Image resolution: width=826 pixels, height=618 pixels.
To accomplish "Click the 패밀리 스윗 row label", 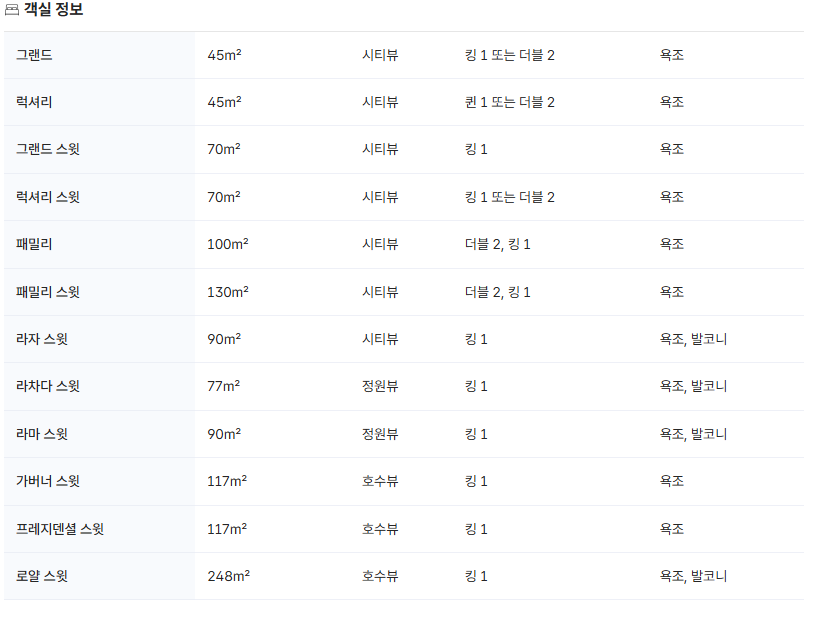I will tap(48, 292).
